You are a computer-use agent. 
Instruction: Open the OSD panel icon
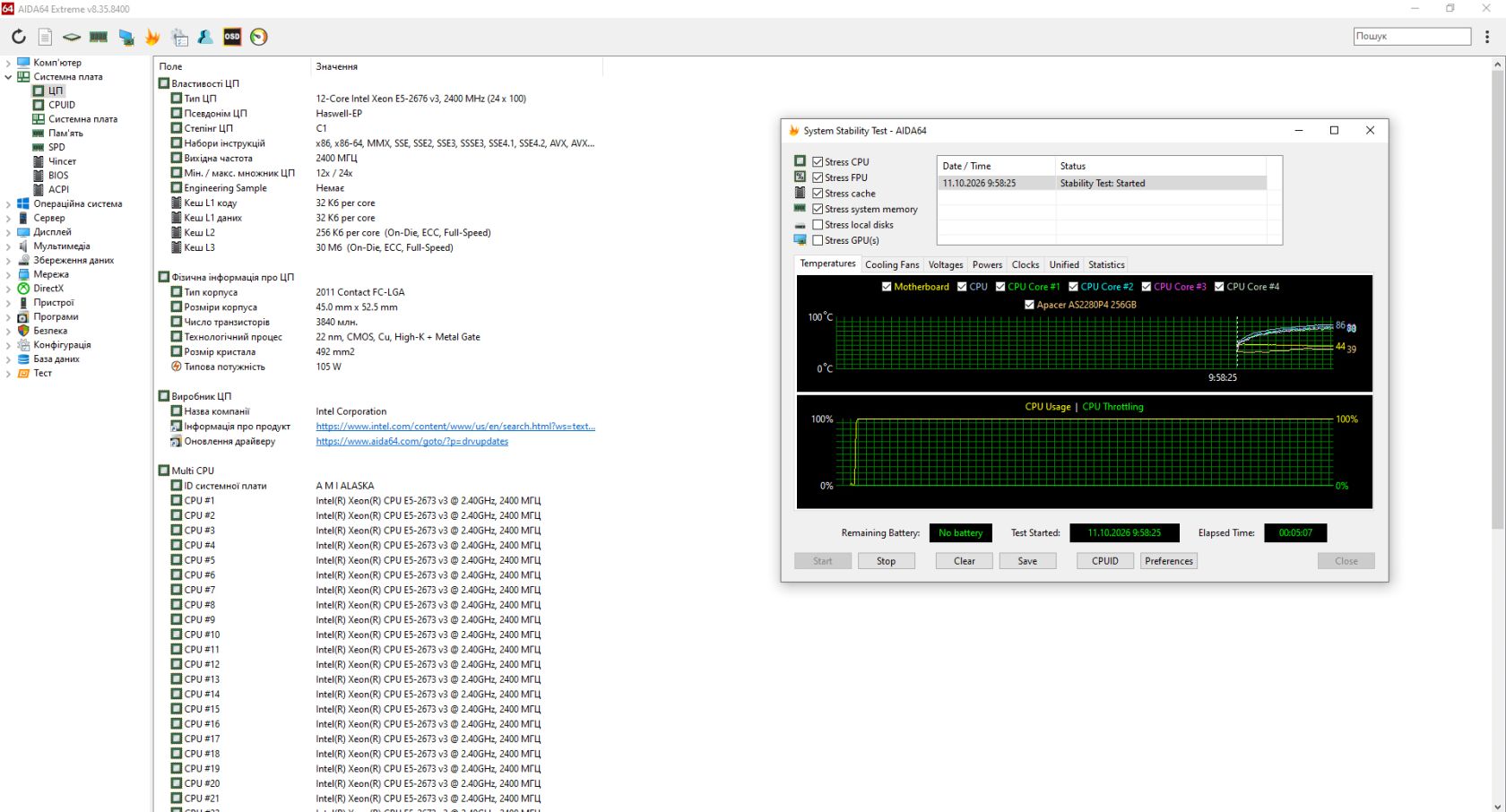coord(232,37)
